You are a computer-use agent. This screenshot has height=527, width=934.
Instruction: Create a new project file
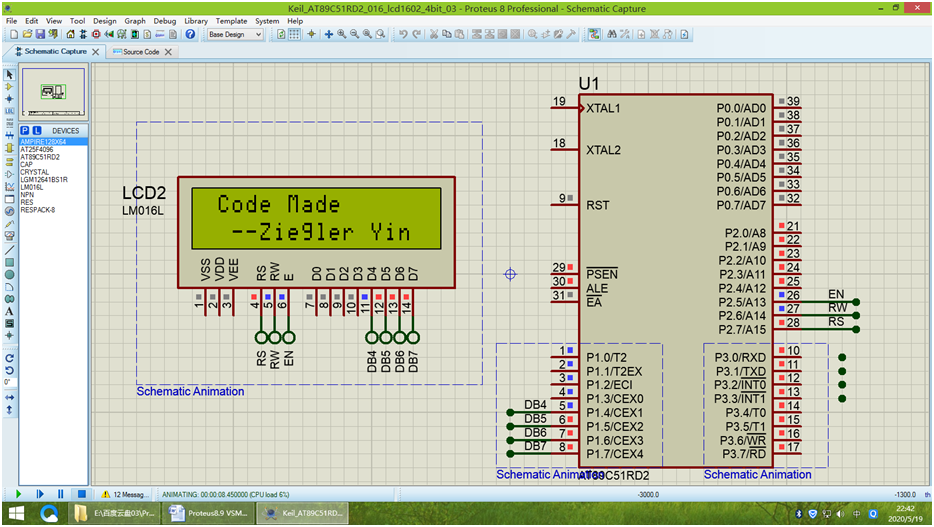tap(14, 35)
